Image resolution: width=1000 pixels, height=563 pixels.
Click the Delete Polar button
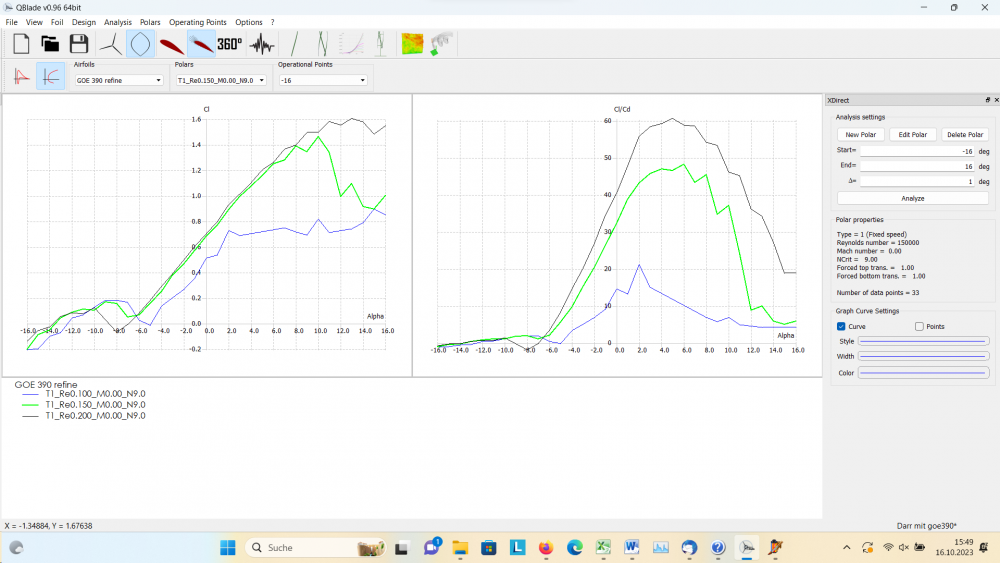pyautogui.click(x=964, y=134)
